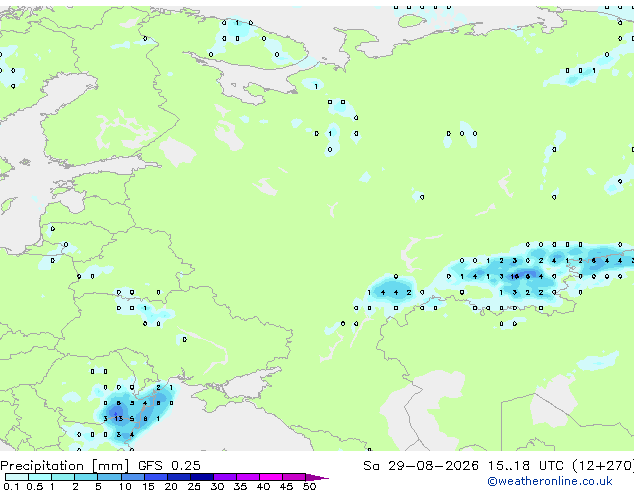This screenshot has width=634, height=490.
Task: Select the '15..18 UTC' time label
Action: click(x=525, y=466)
